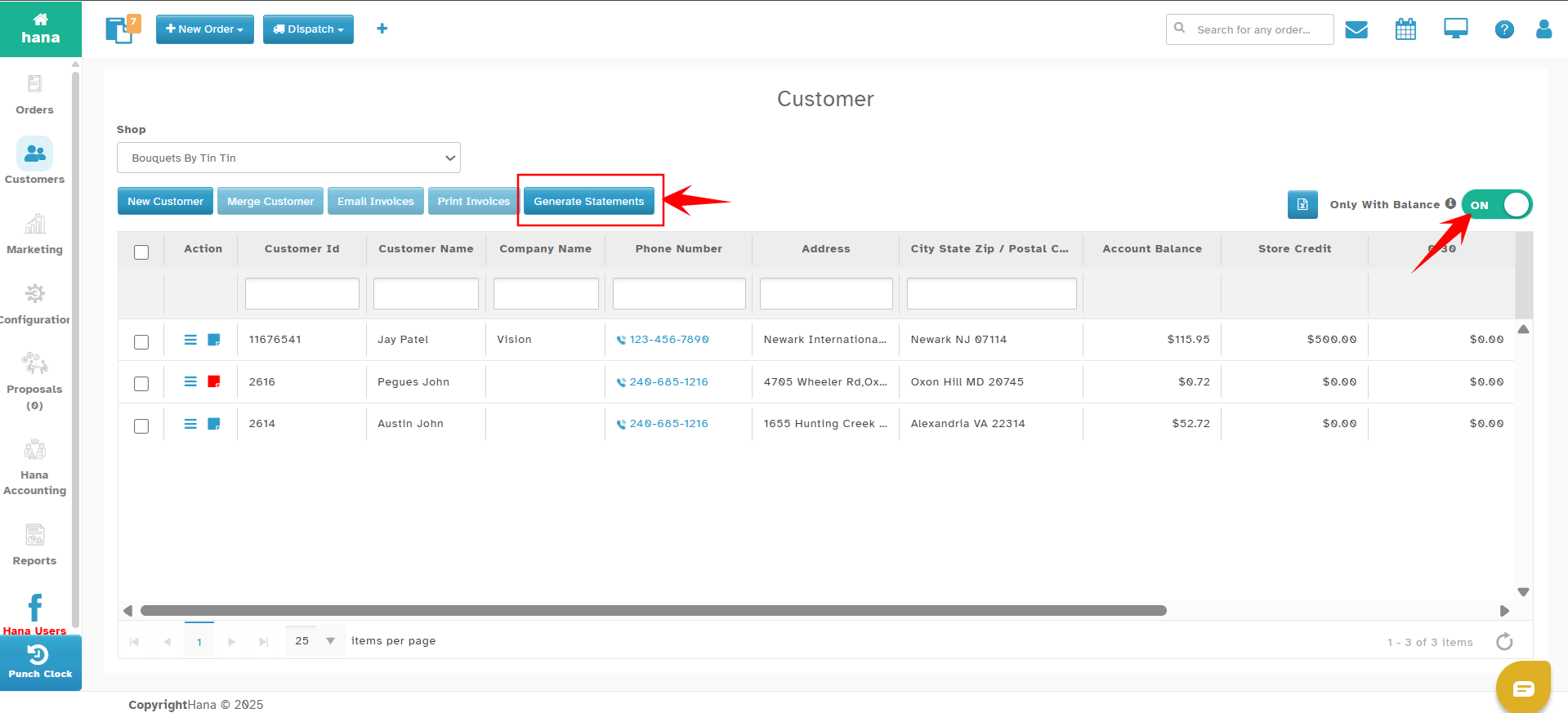
Task: Open the monitor display icon
Action: coord(1455,29)
